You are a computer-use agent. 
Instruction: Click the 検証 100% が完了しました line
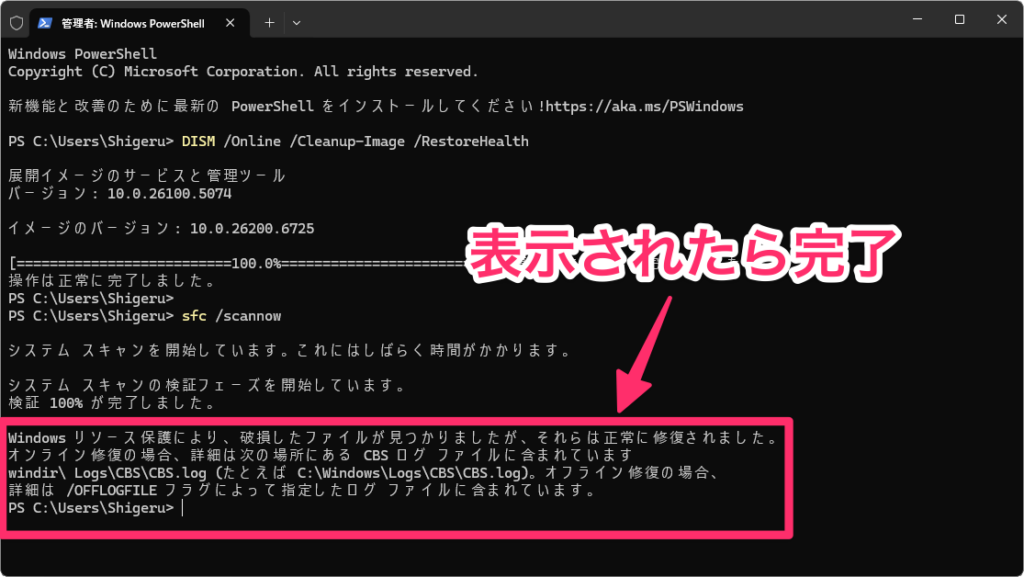[x=111, y=403]
